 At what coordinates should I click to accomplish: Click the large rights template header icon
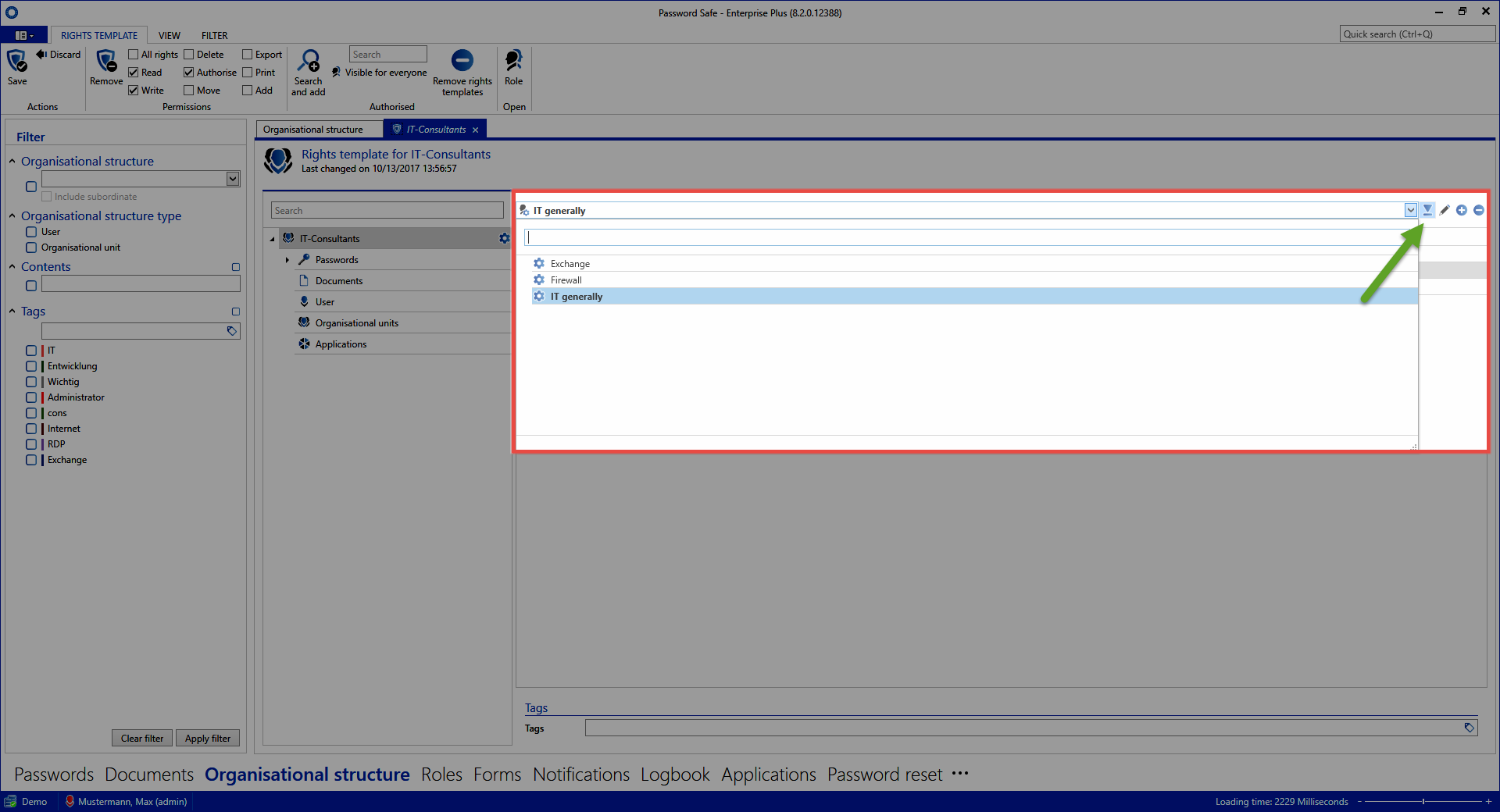point(278,160)
